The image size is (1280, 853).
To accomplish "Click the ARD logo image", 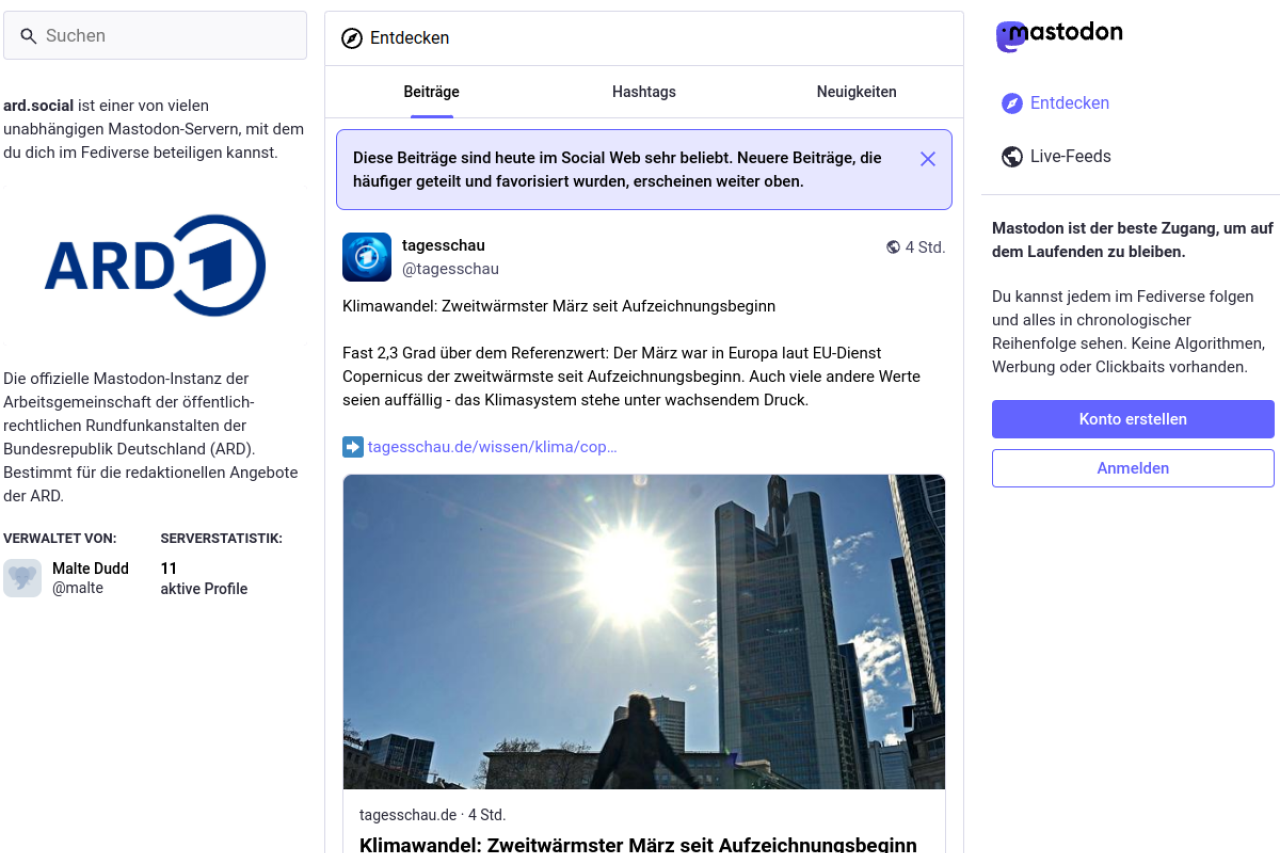I will click(155, 265).
